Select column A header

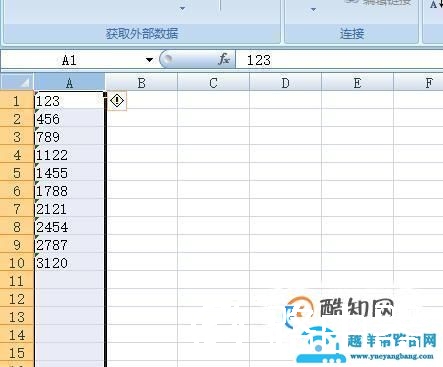[x=69, y=82]
